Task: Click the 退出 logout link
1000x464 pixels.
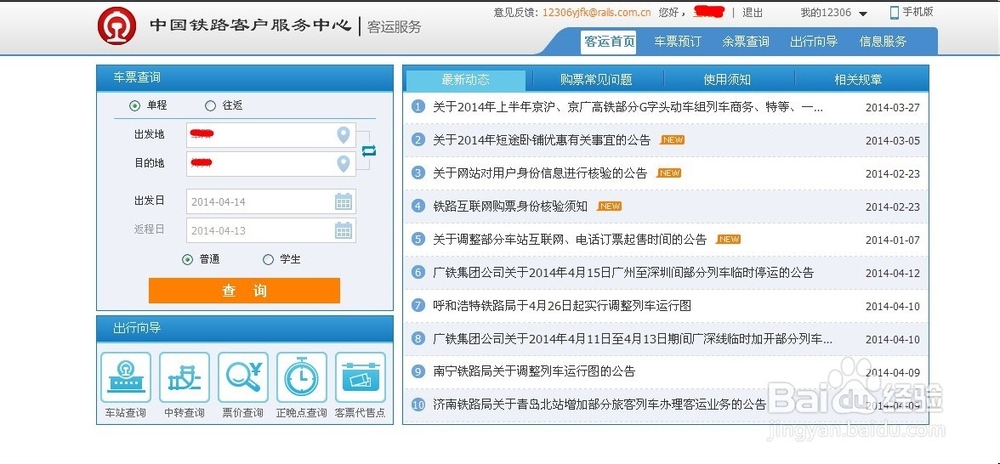Action: tap(753, 12)
